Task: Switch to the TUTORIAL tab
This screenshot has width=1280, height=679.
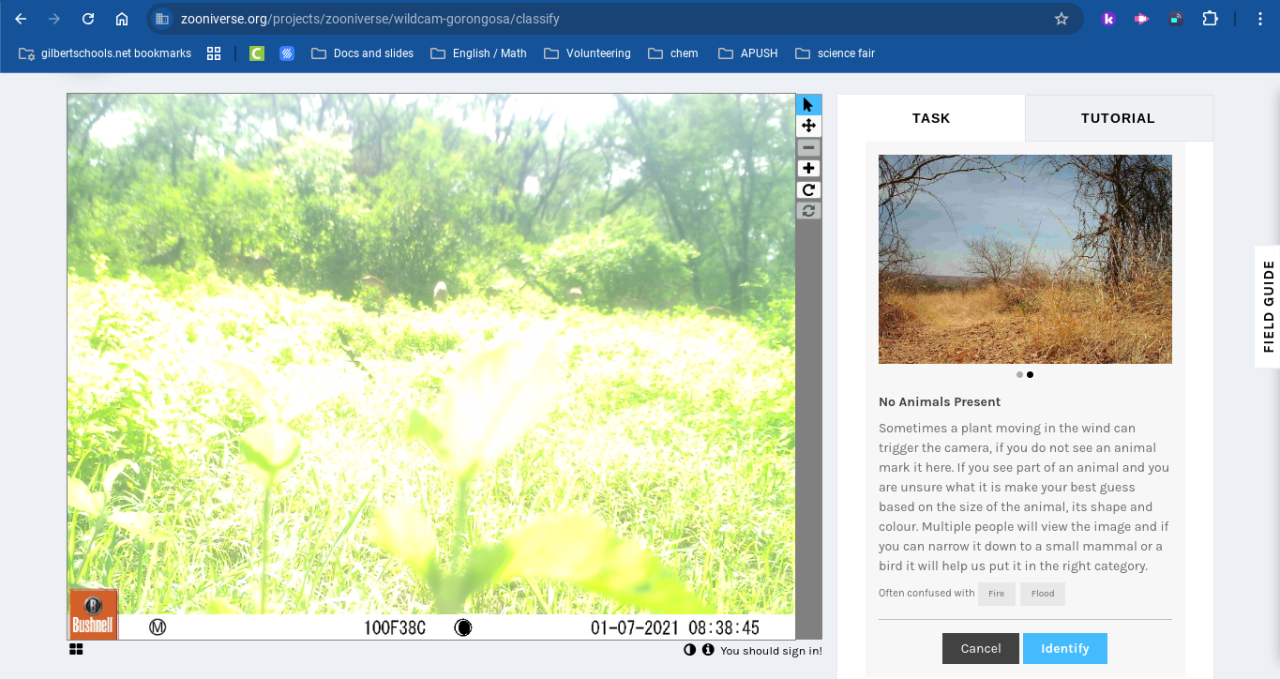Action: [1118, 118]
